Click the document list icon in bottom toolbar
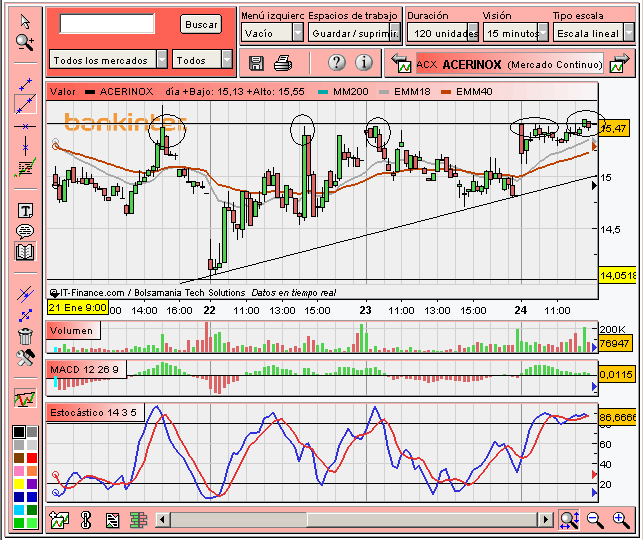Viewport: 643px width, 540px height. (112, 520)
